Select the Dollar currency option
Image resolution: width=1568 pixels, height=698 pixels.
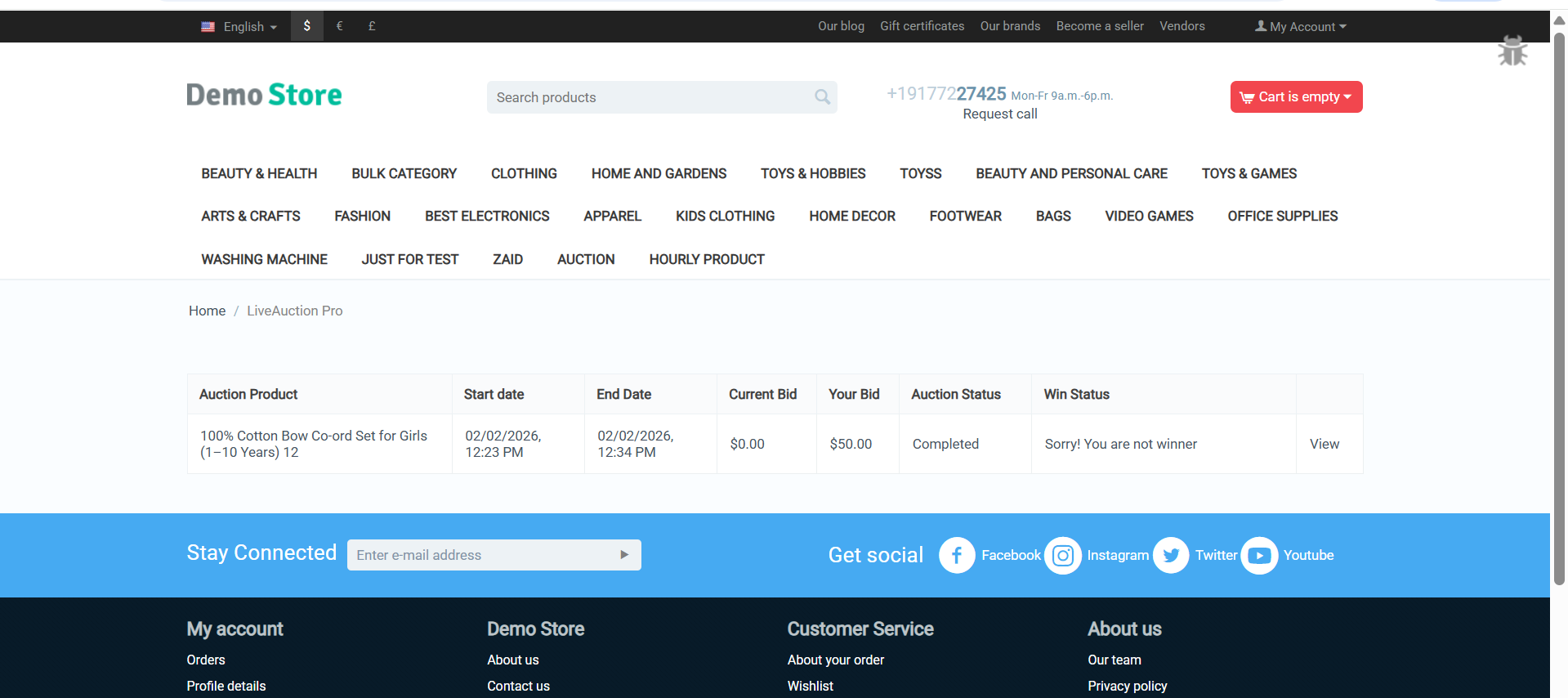pyautogui.click(x=307, y=26)
